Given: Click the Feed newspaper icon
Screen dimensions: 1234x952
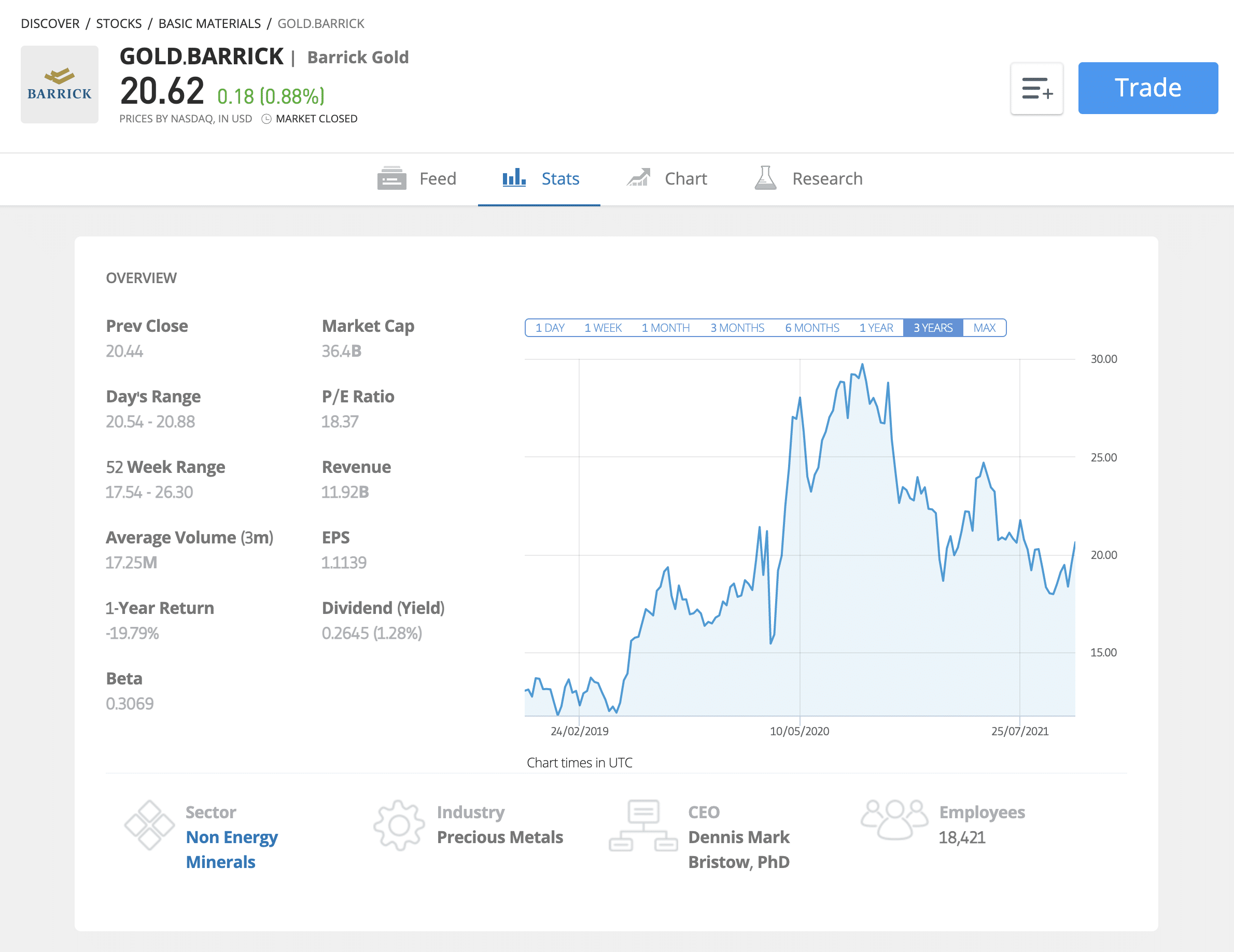Looking at the screenshot, I should click(x=391, y=178).
